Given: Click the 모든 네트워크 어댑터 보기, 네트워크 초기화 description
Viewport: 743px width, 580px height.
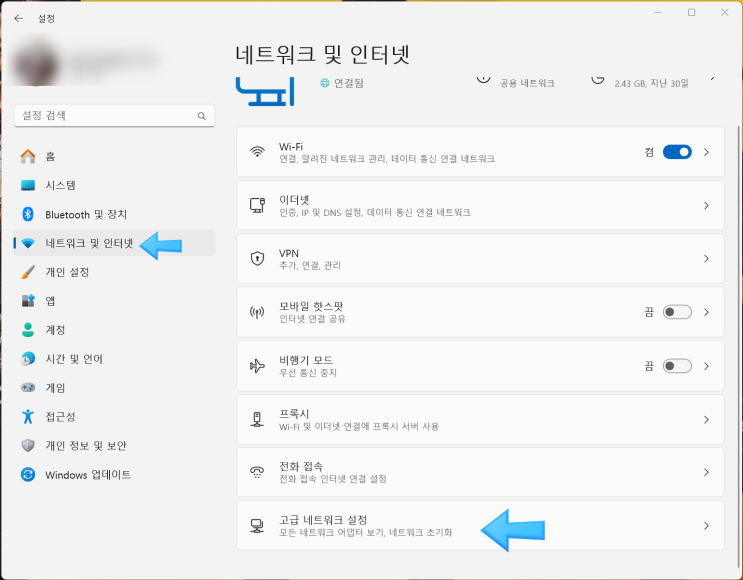Looking at the screenshot, I should tap(365, 532).
